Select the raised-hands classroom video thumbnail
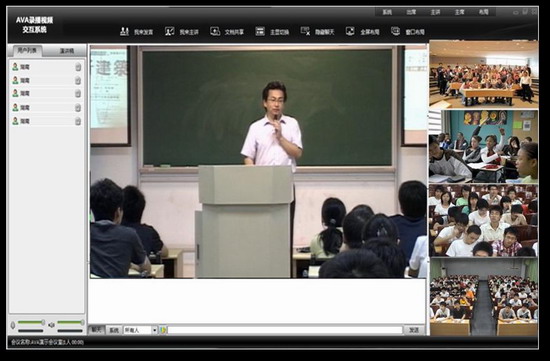This screenshot has height=361, width=550. pos(483,147)
